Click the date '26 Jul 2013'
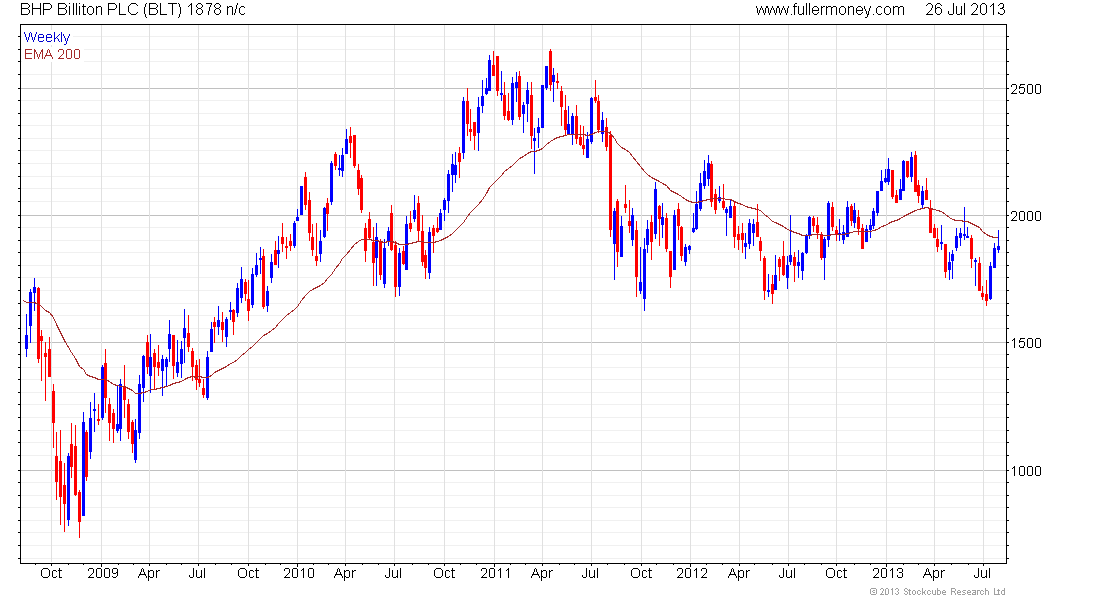This screenshot has height=600, width=1100. click(965, 10)
